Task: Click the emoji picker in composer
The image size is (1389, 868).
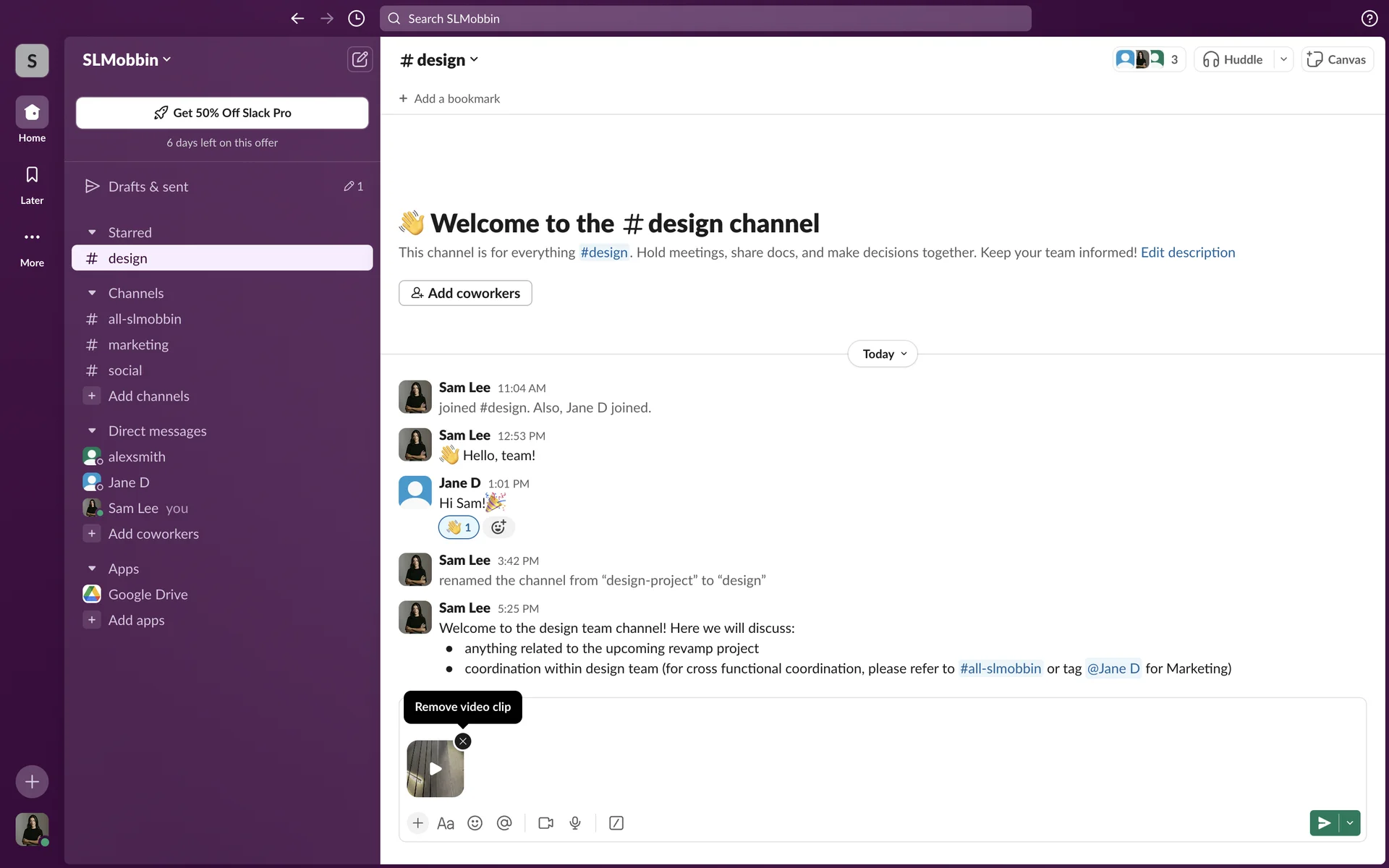Action: point(475,823)
